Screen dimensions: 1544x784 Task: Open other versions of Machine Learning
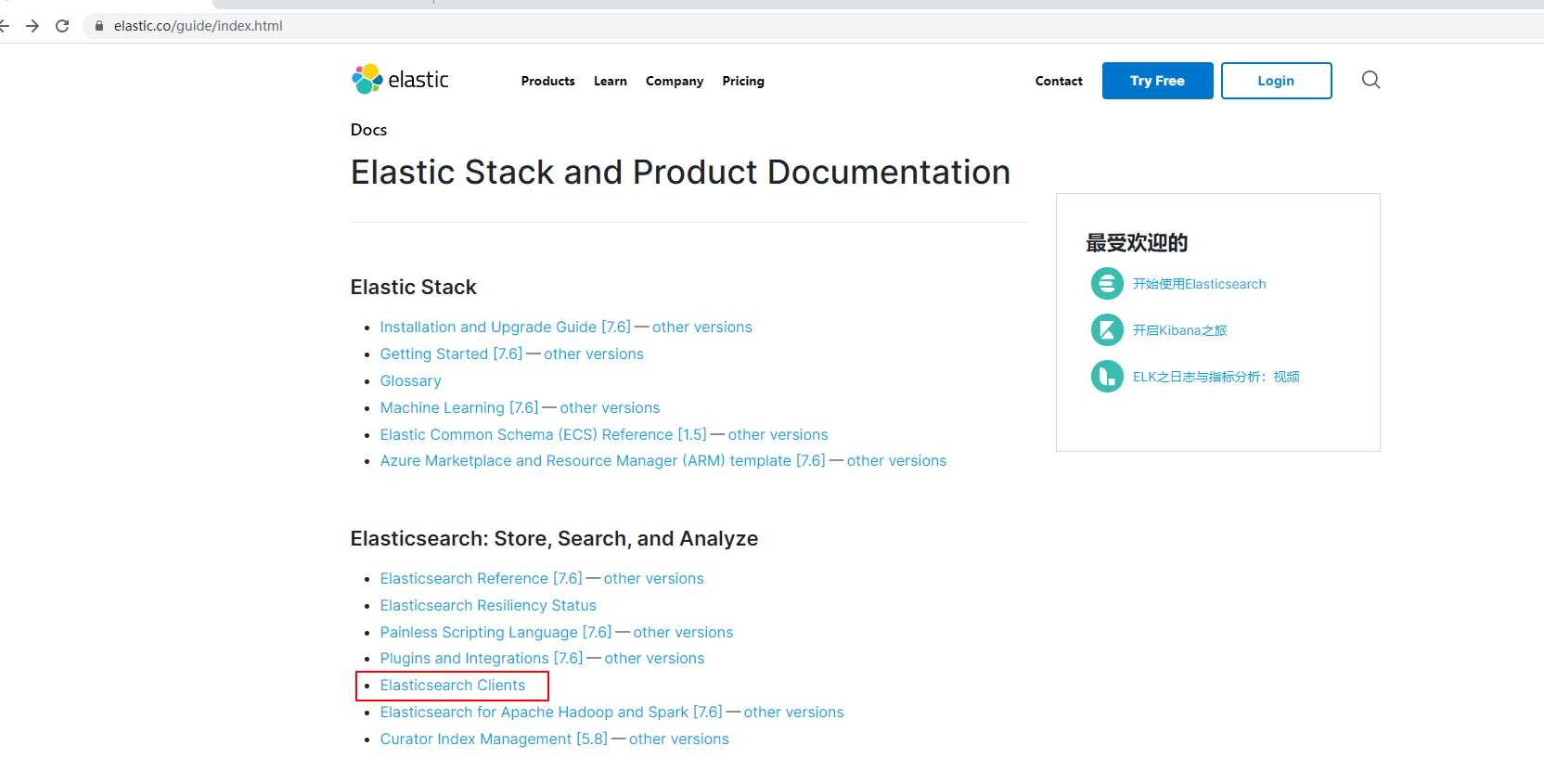(x=610, y=407)
